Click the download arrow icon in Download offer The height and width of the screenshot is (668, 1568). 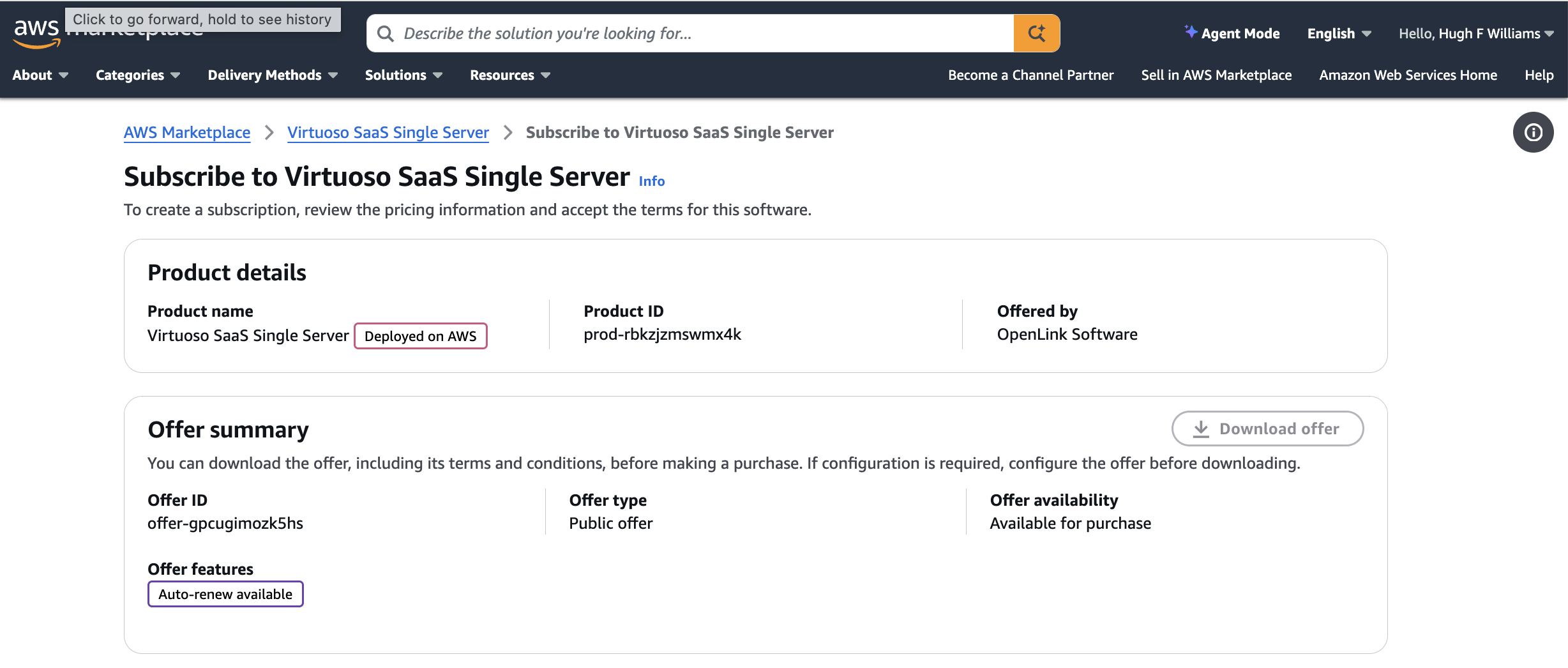[x=1201, y=429]
